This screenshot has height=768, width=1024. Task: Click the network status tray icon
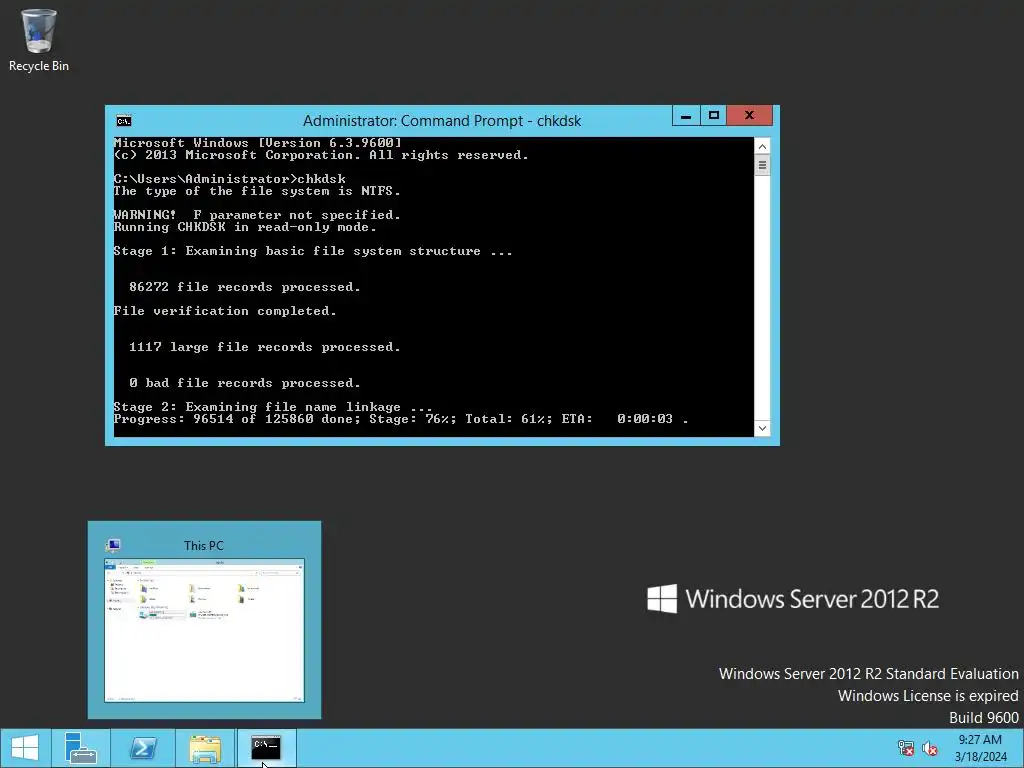[x=906, y=748]
